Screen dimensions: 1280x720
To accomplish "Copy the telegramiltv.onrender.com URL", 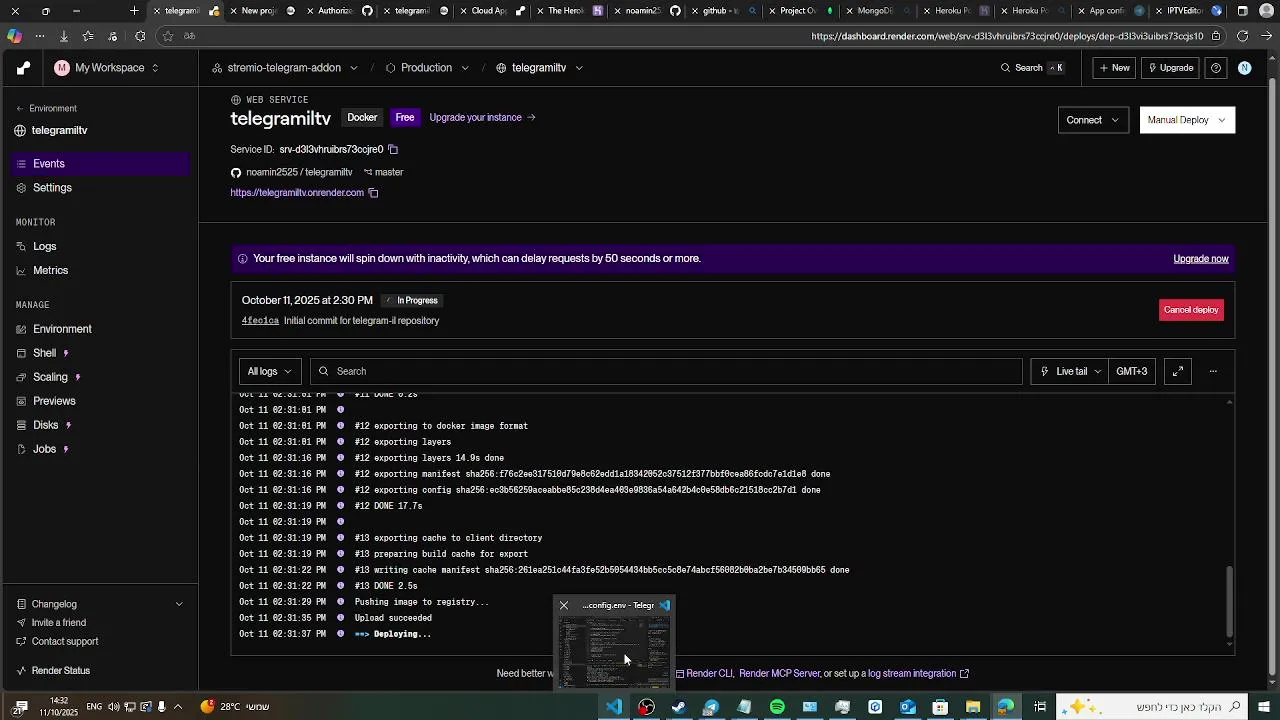I will [x=373, y=193].
